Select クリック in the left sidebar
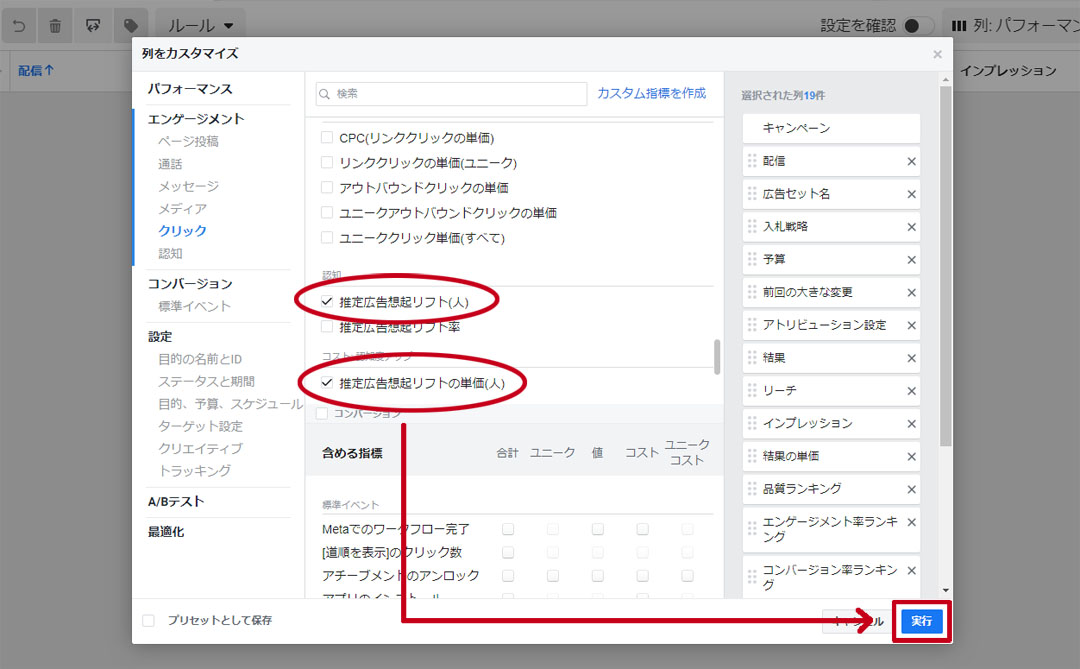 click(182, 231)
